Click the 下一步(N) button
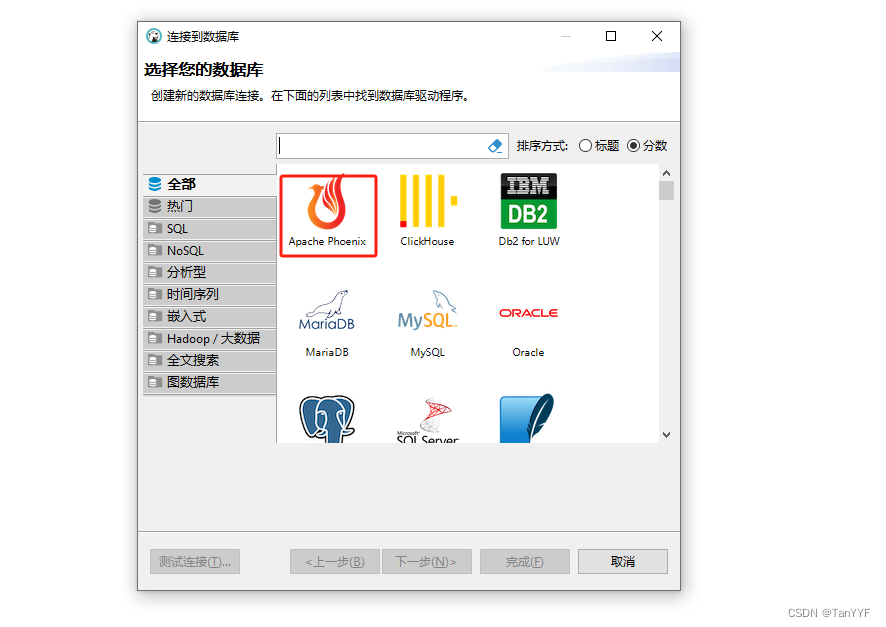The width and height of the screenshot is (886, 627). 427,561
